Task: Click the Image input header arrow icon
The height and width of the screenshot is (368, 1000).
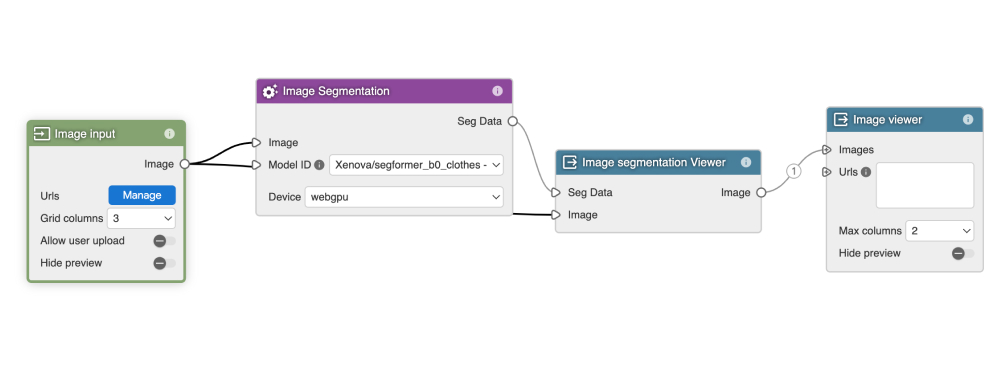Action: 42,134
